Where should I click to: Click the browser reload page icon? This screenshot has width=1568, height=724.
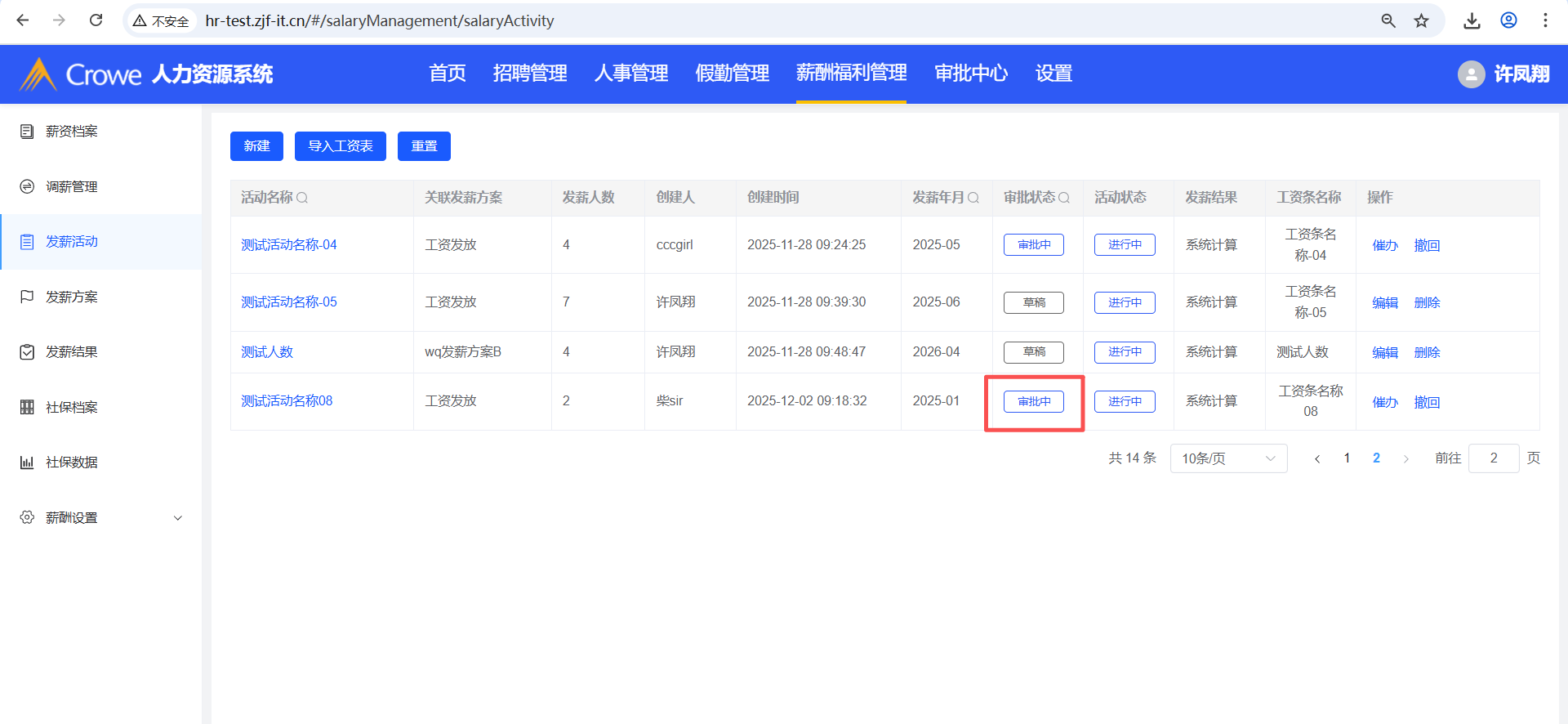click(x=96, y=20)
